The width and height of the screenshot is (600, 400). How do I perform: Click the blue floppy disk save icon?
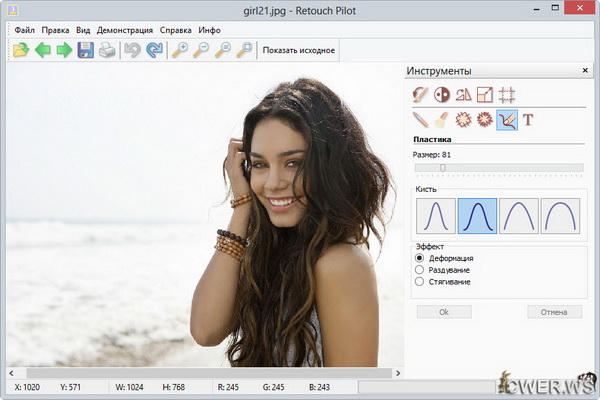86,50
